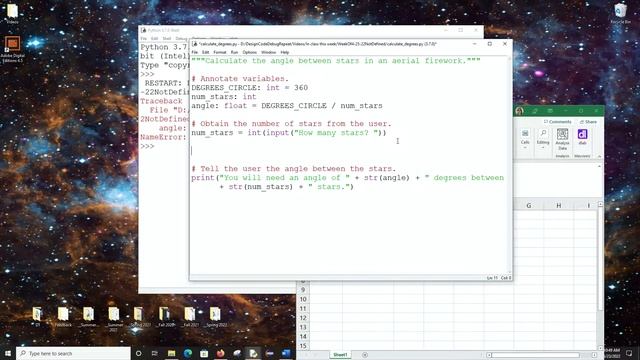This screenshot has height=360, width=640.
Task: Switch to Sheet1 tab in Excel
Action: click(x=340, y=355)
